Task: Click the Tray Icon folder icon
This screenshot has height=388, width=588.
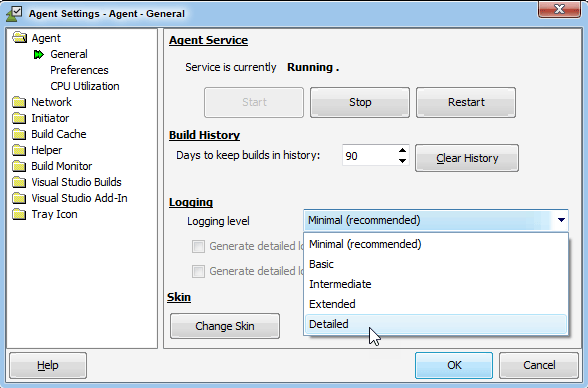Action: coord(19,214)
